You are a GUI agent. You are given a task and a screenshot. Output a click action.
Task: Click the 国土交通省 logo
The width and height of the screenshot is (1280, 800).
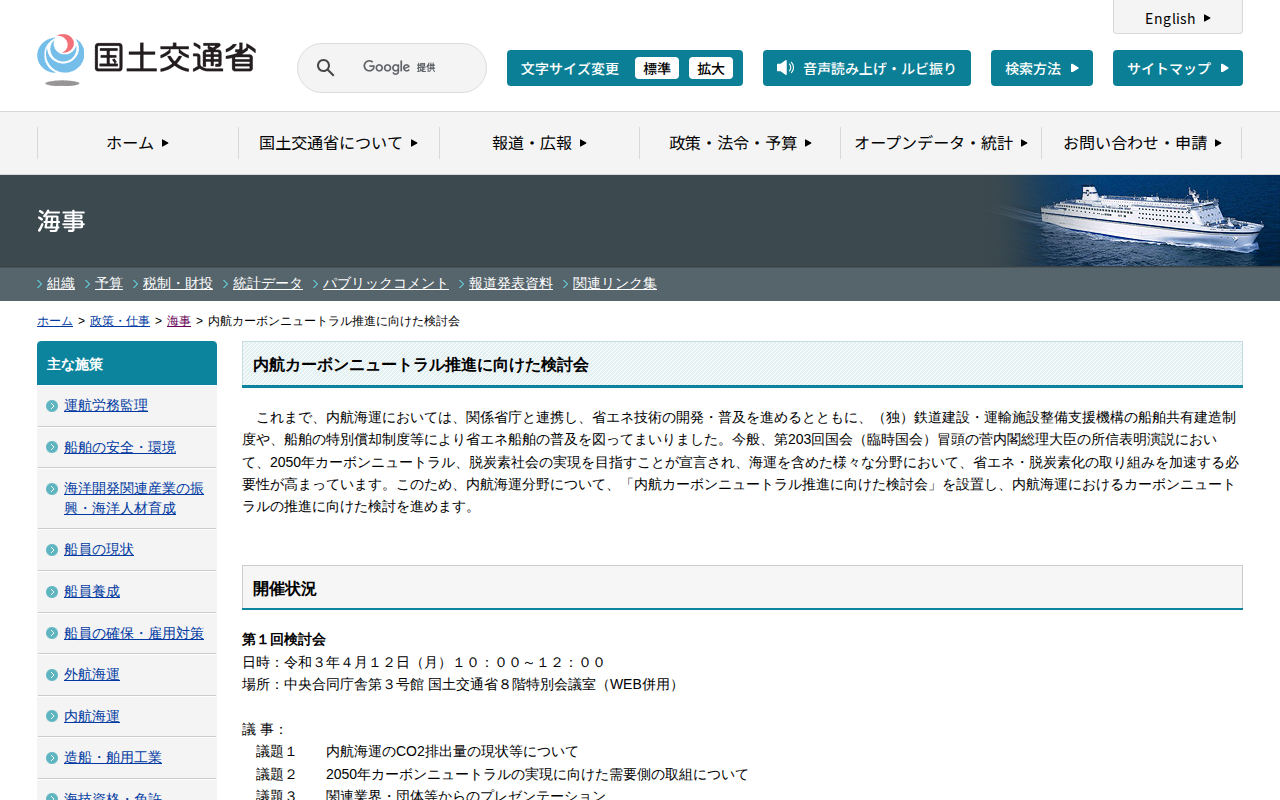point(146,59)
